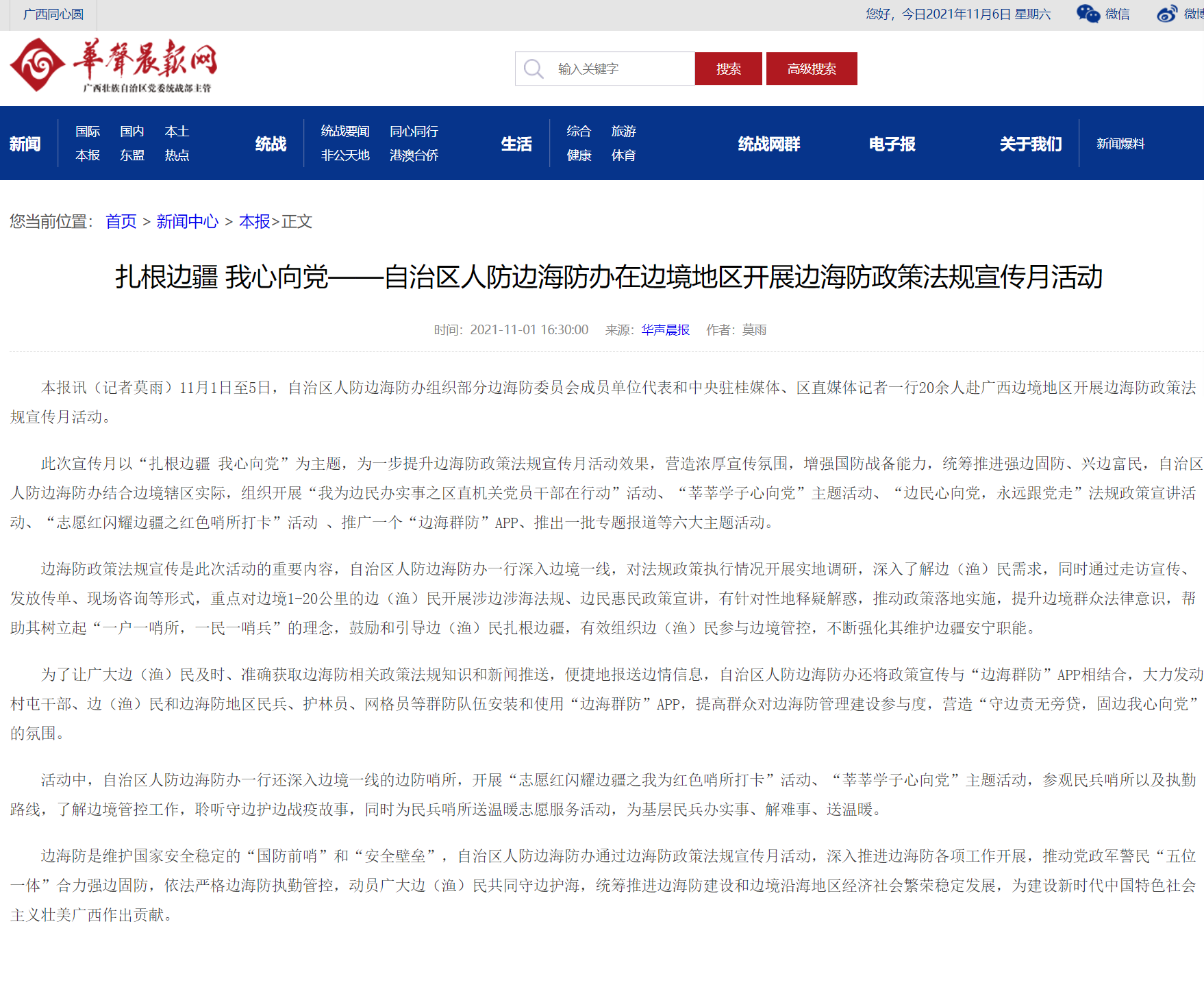Click the 新闻爆料 news tip link

coord(1120,144)
